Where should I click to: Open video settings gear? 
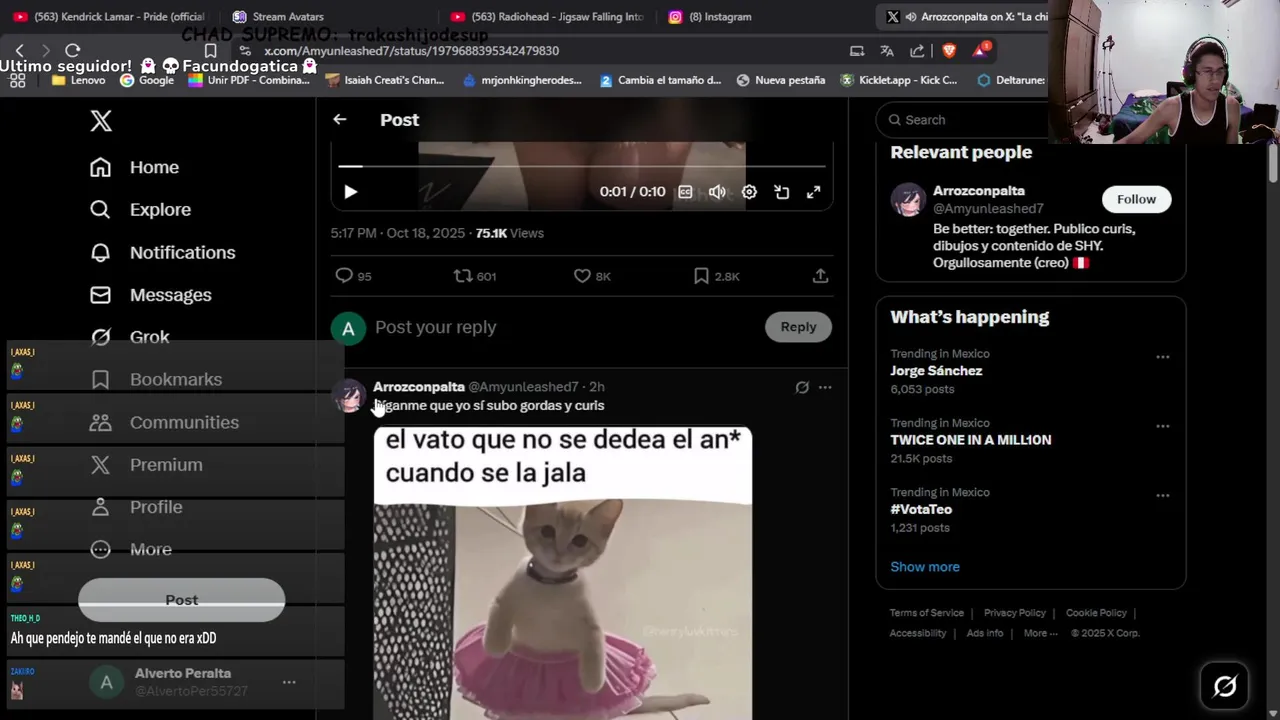(x=749, y=192)
